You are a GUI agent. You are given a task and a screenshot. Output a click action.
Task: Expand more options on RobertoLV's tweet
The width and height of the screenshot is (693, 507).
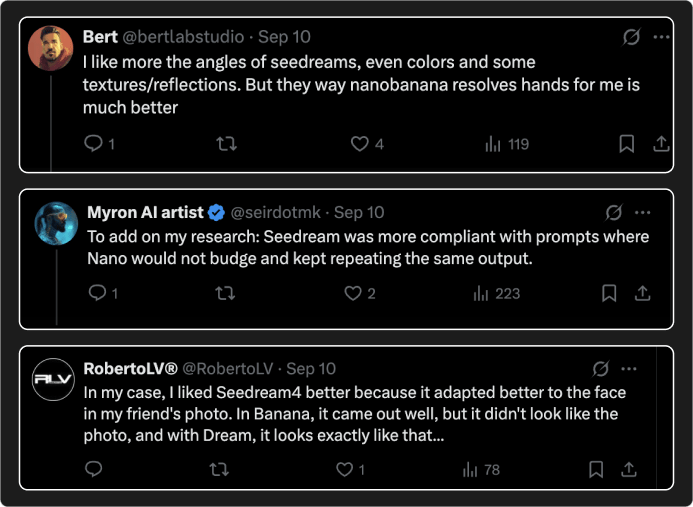(x=629, y=369)
